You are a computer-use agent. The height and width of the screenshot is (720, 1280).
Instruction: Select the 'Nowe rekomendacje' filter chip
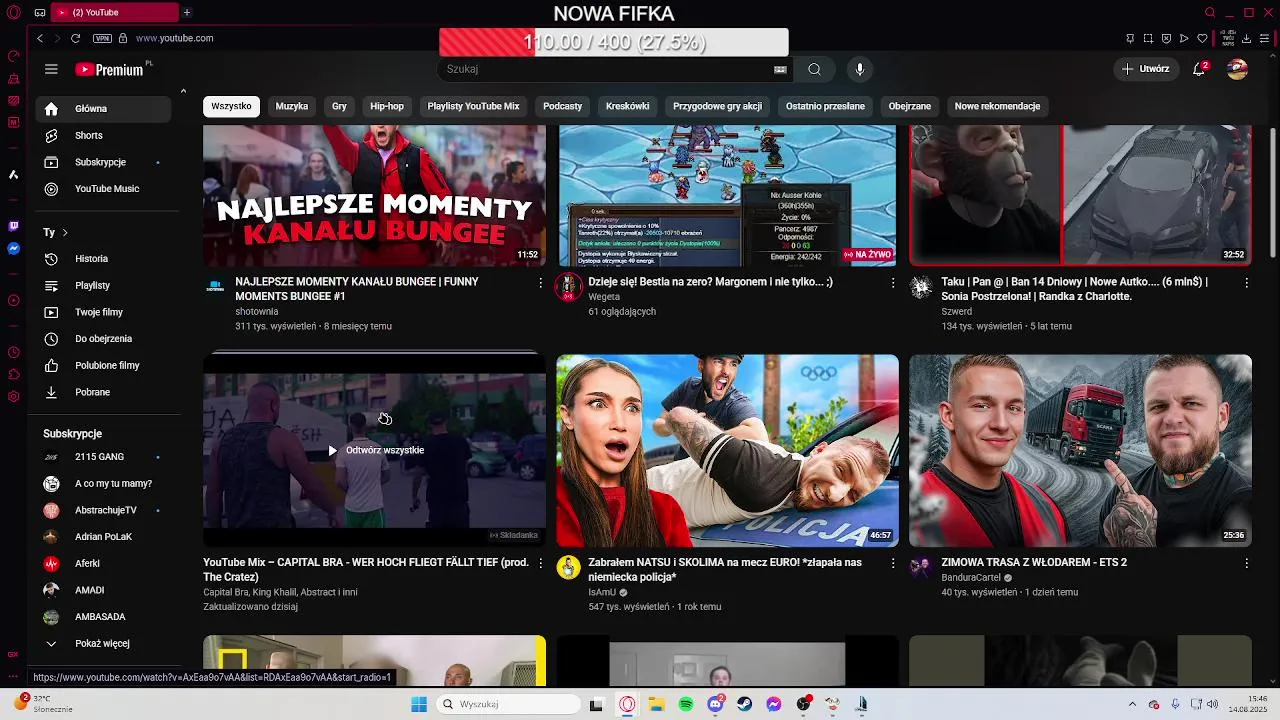pos(997,106)
